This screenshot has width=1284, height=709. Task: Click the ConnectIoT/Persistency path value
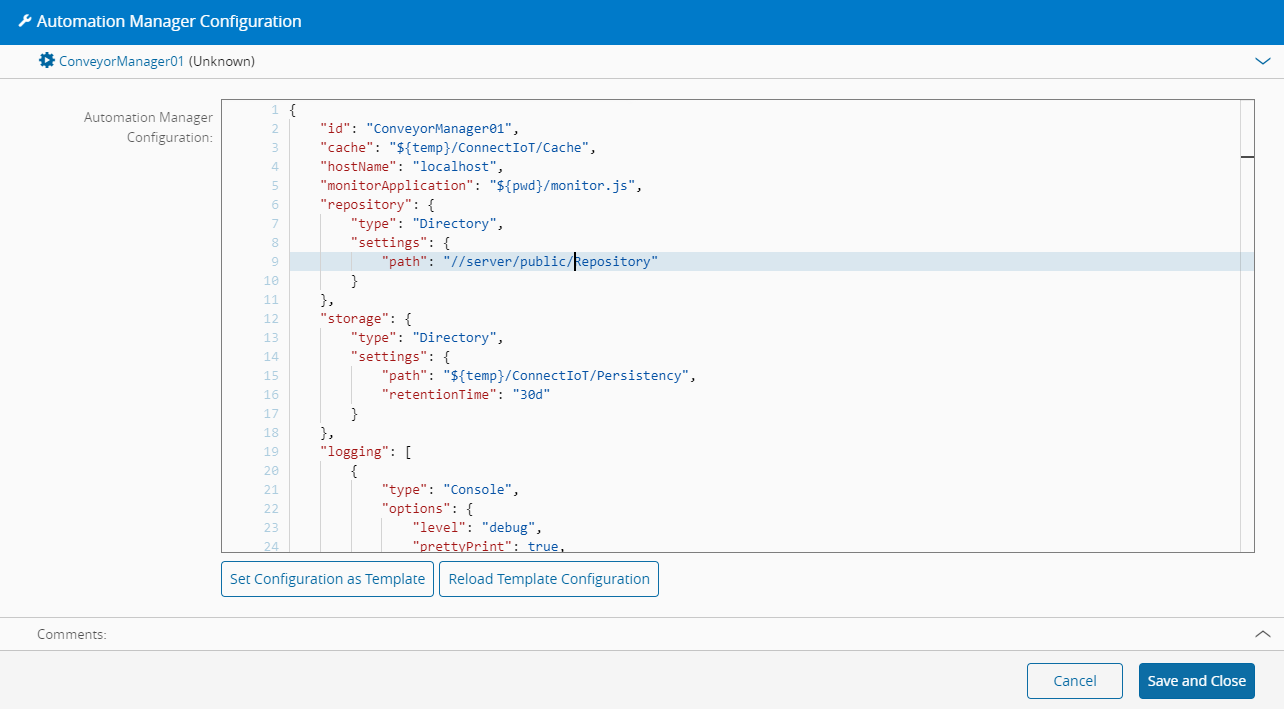pyautogui.click(x=568, y=376)
